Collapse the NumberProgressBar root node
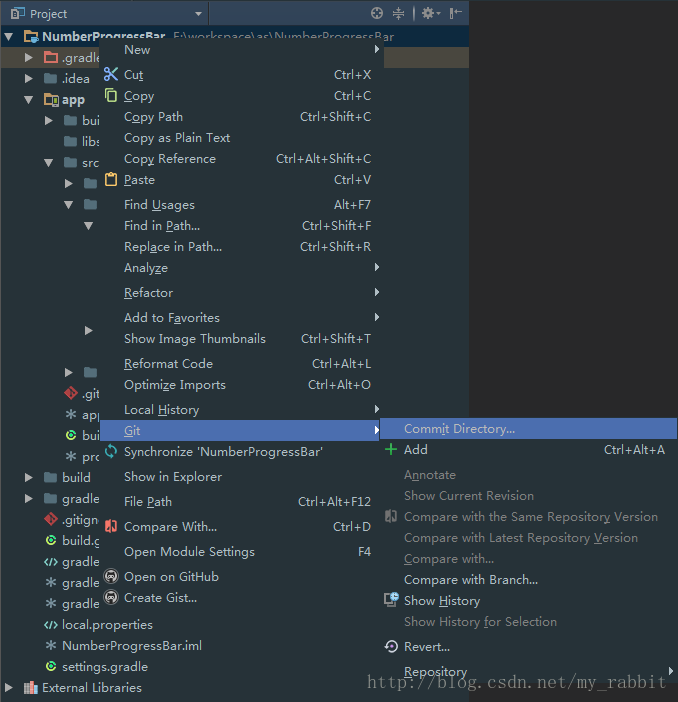Image resolution: width=678 pixels, height=702 pixels. pos(9,36)
